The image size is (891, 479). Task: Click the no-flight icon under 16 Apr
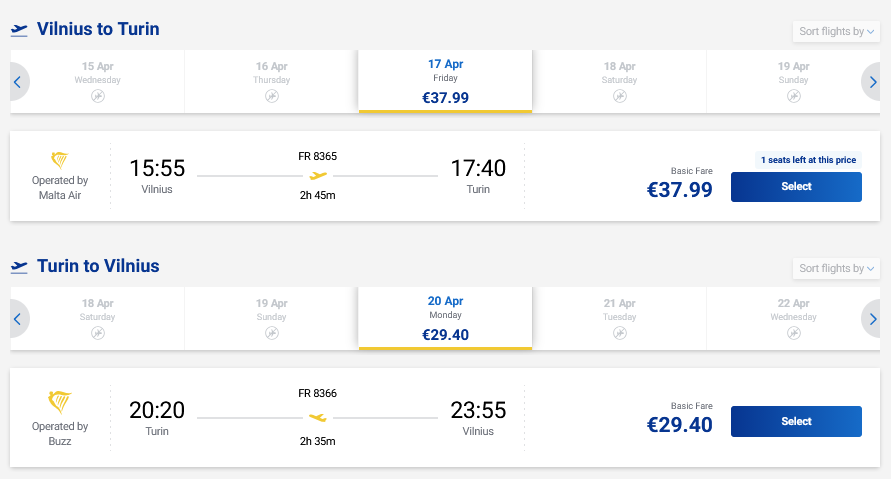click(271, 96)
